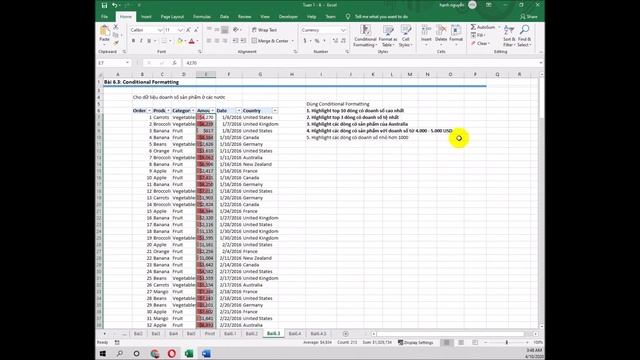
Task: Open the Fill menu in Editing group
Action: click(478, 35)
